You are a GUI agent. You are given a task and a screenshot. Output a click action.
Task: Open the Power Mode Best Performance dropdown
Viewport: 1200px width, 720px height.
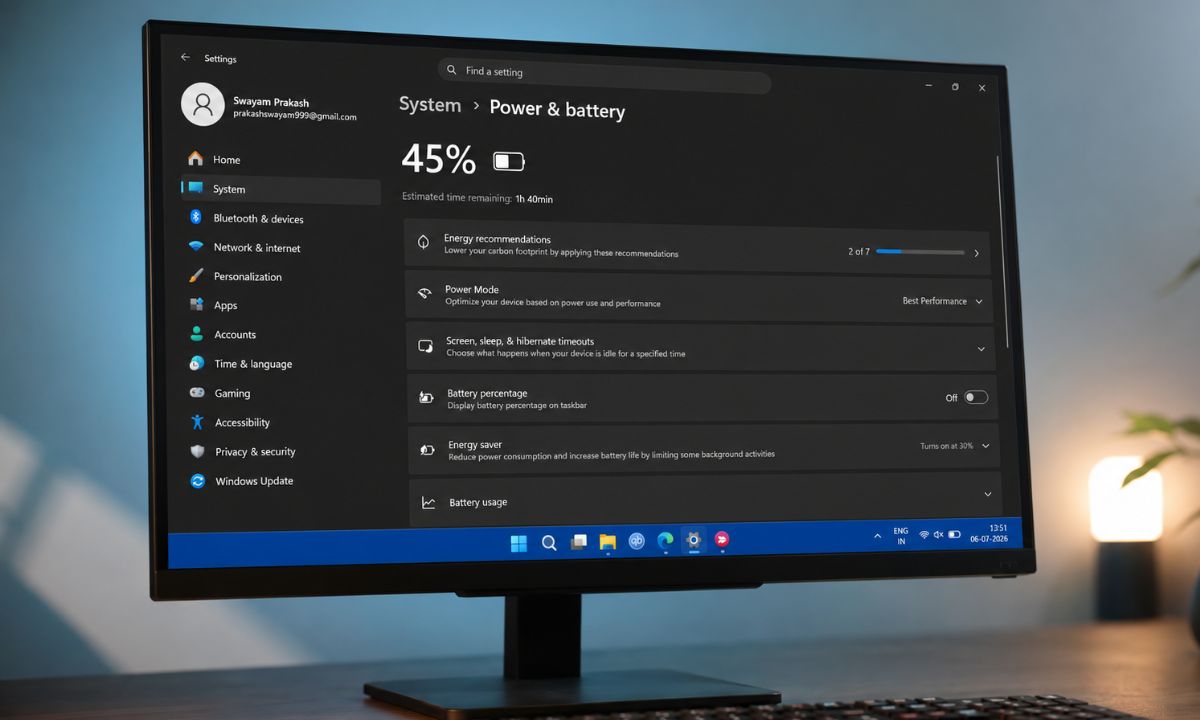coord(942,301)
